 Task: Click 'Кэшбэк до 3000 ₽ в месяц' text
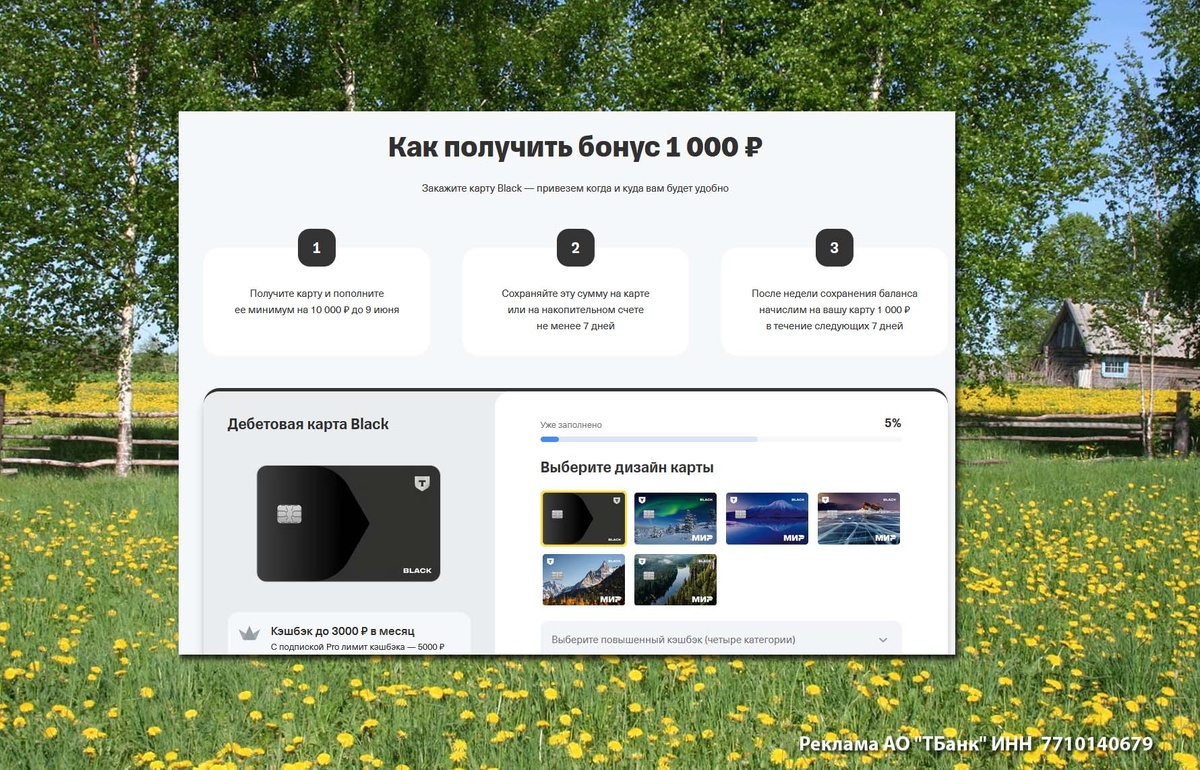[342, 631]
